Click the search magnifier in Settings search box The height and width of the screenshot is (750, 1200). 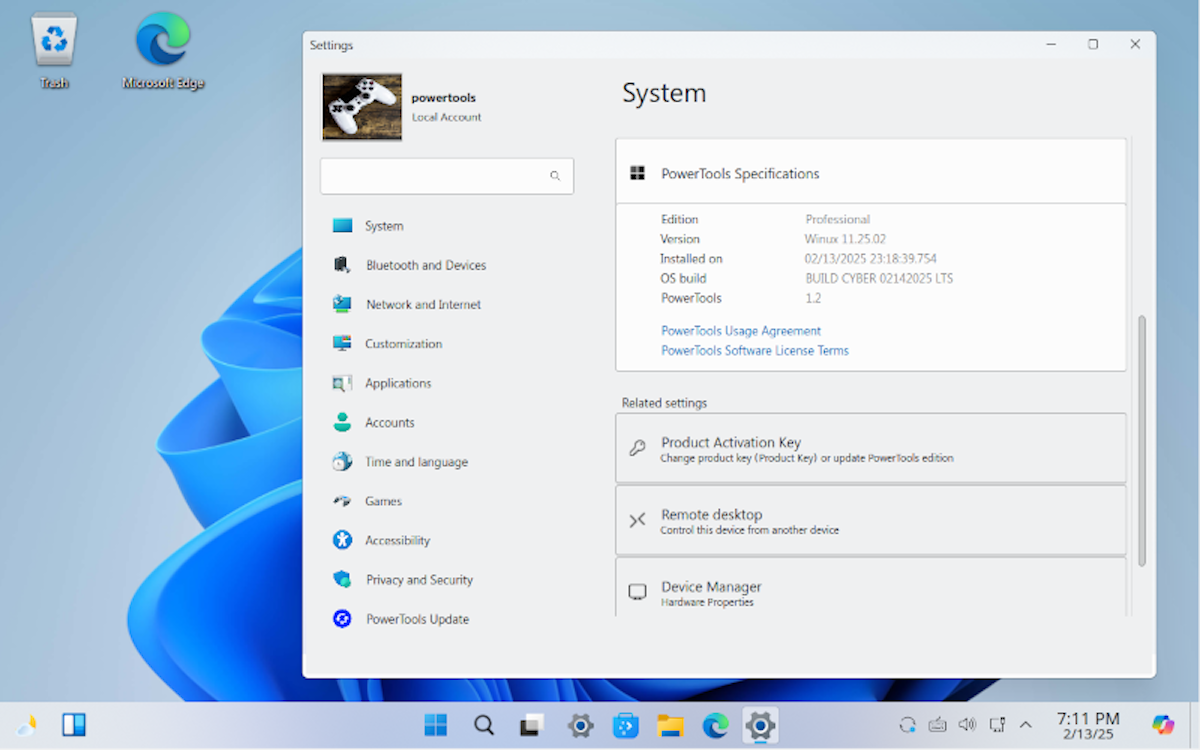pyautogui.click(x=555, y=176)
